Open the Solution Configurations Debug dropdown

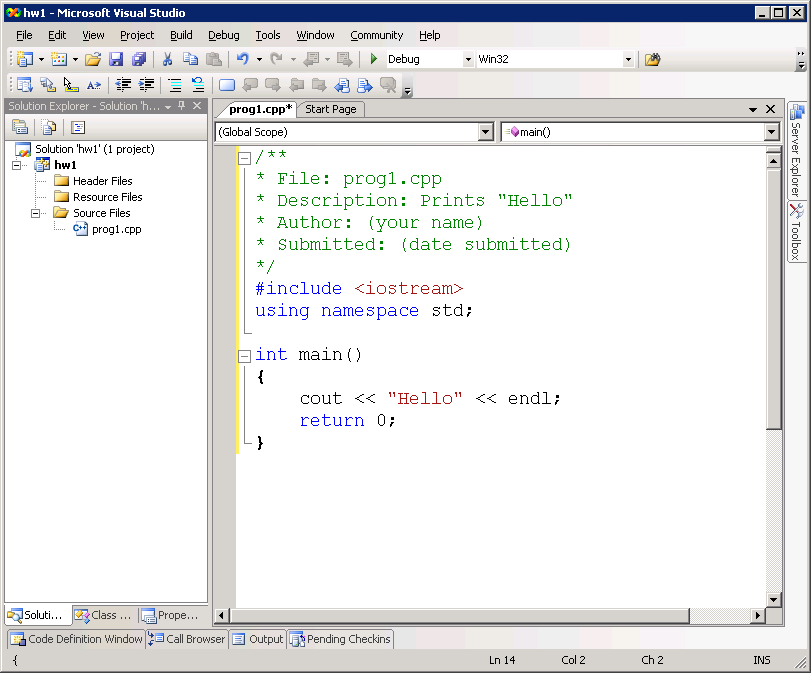468,59
